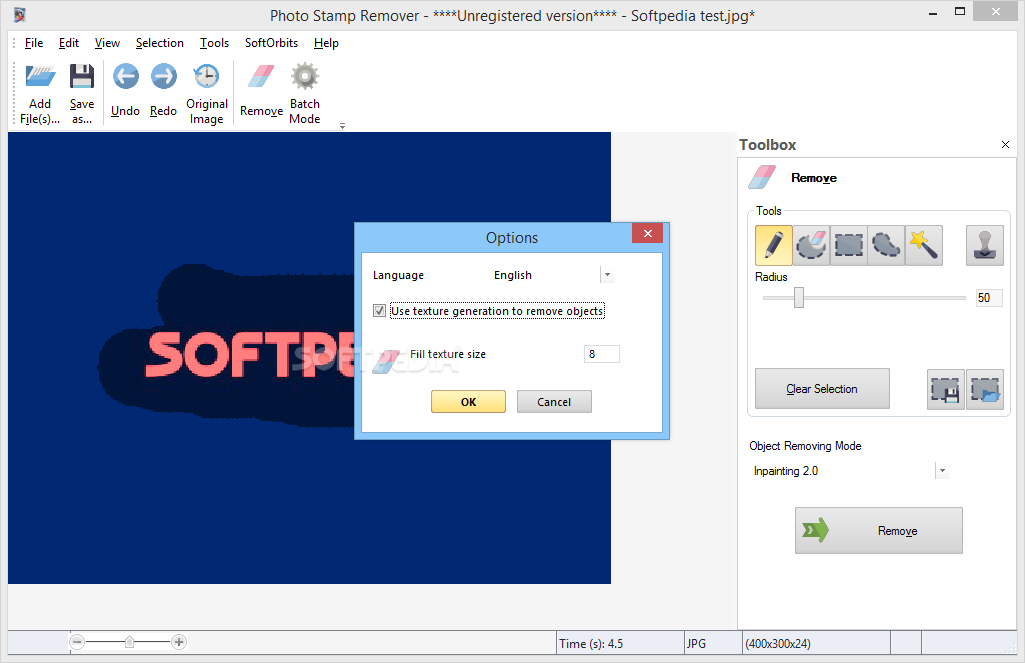Click the Clear Selection button
This screenshot has height=663, width=1025.
tap(822, 389)
